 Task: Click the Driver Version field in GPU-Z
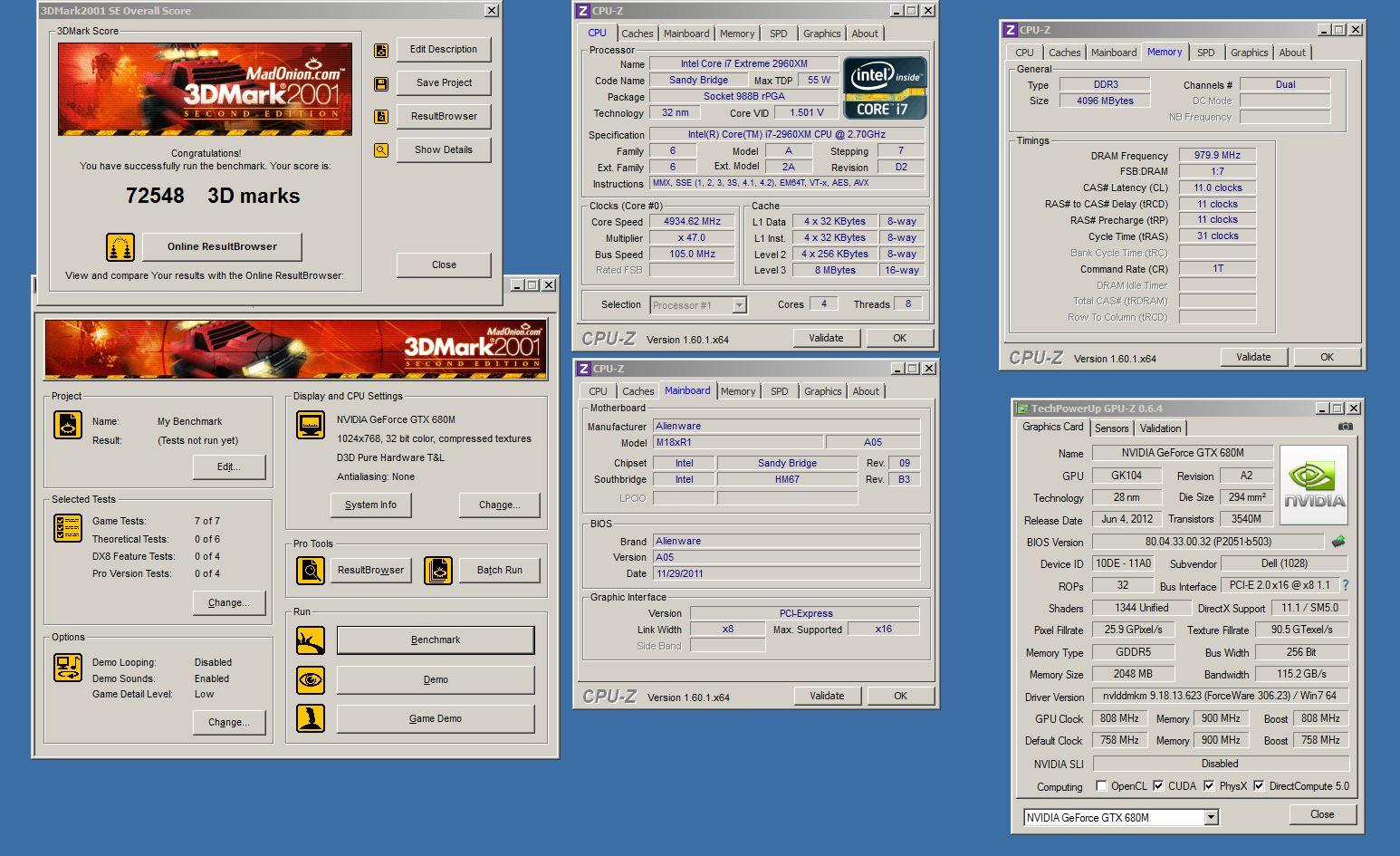[x=1220, y=697]
